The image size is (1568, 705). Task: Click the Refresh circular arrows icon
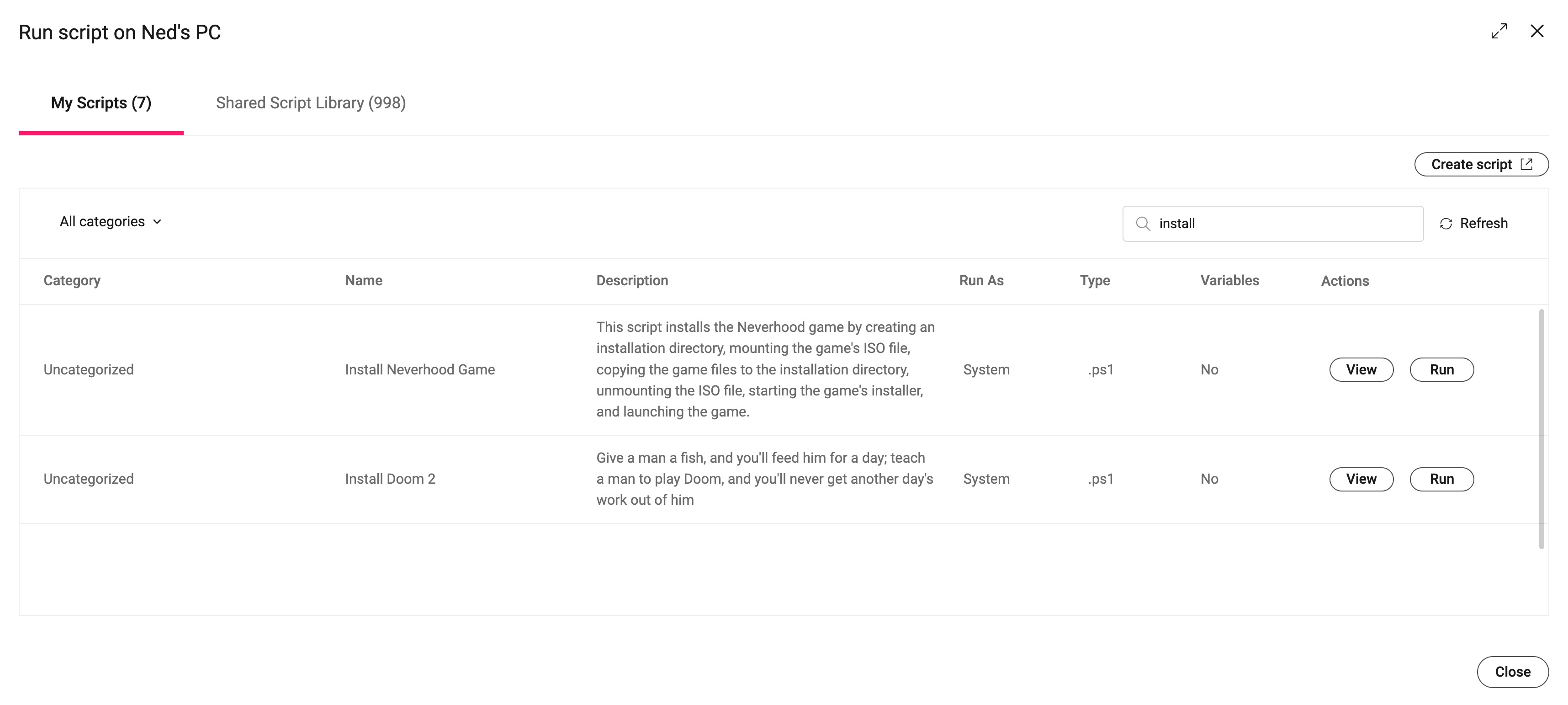click(1446, 224)
